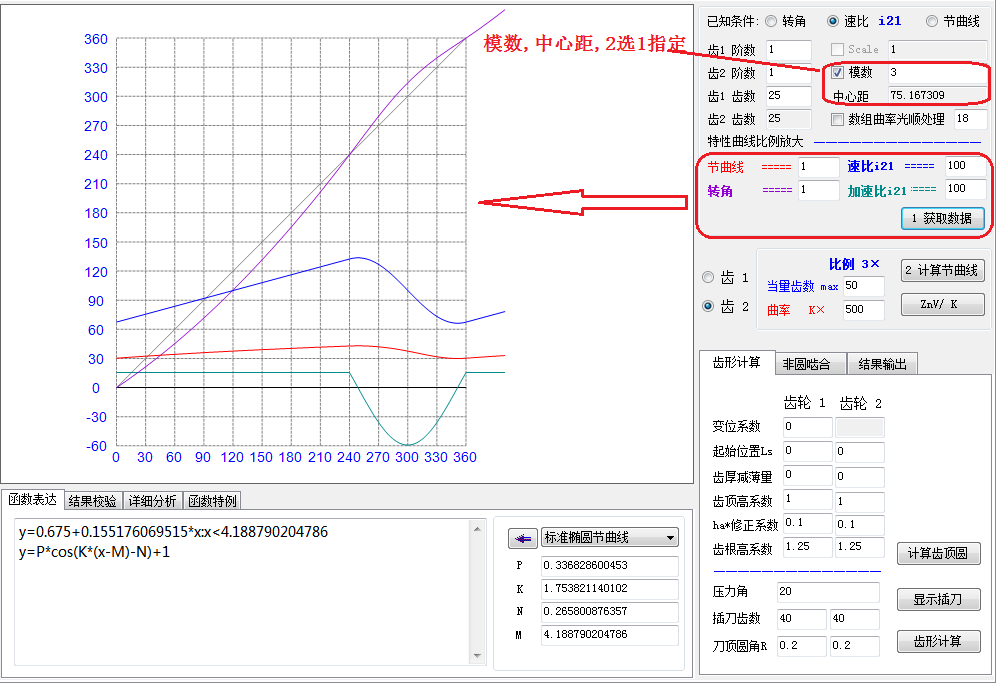Switch to the 结果校验 tab
This screenshot has height=683, width=996.
(92, 501)
